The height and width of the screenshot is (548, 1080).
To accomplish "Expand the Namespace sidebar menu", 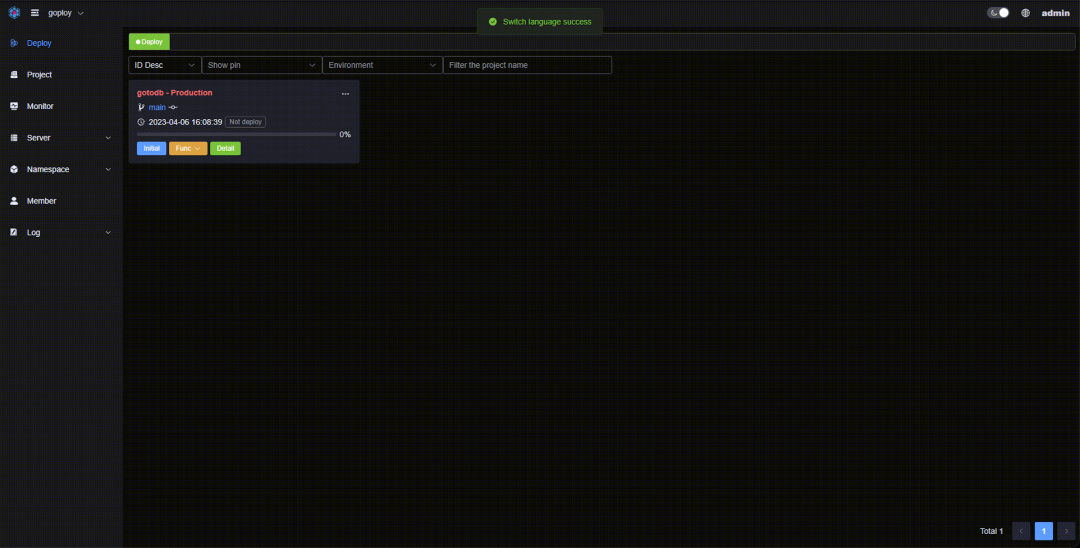I will tap(61, 169).
